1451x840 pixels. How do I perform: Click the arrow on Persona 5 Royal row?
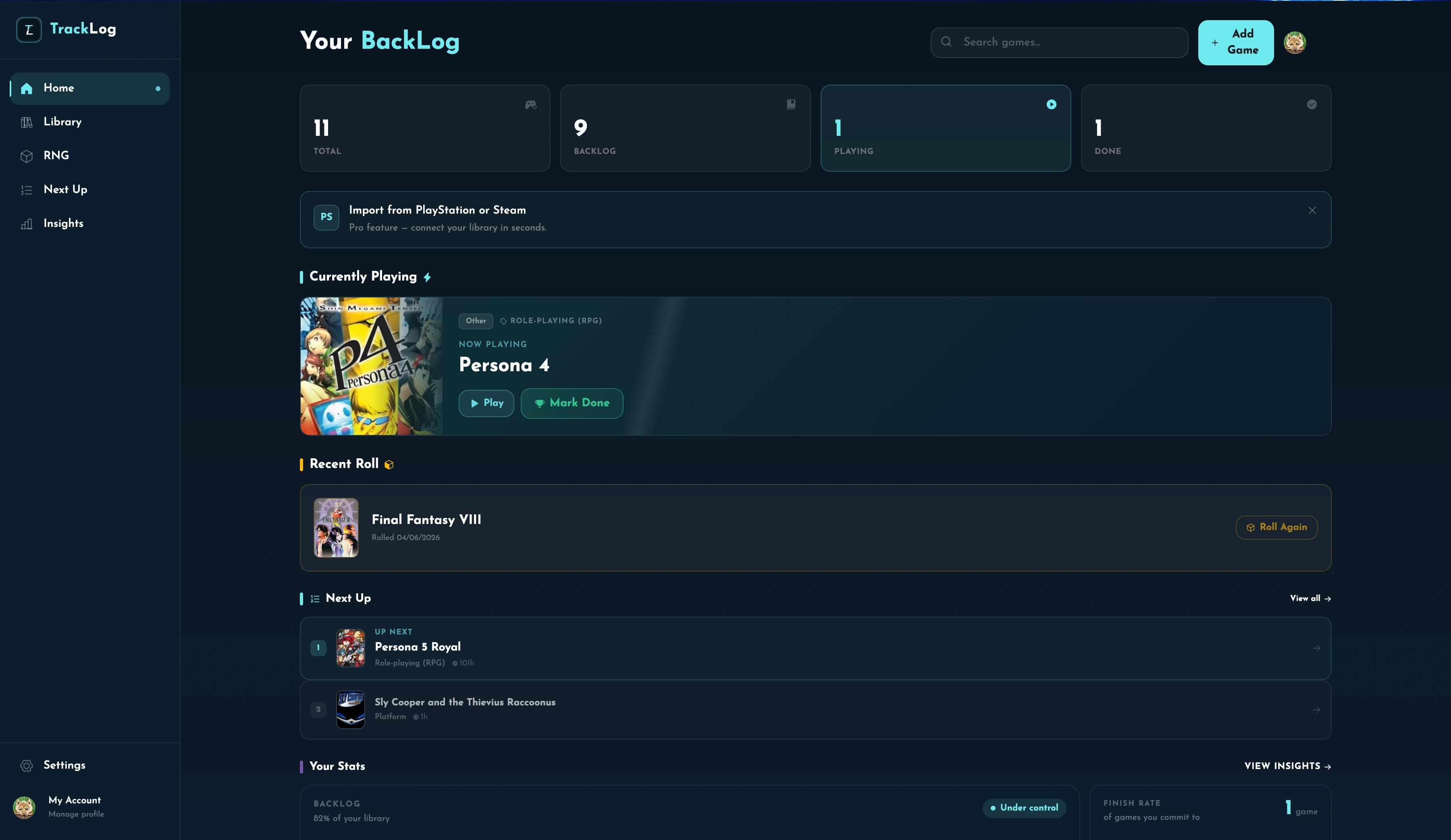click(x=1316, y=648)
